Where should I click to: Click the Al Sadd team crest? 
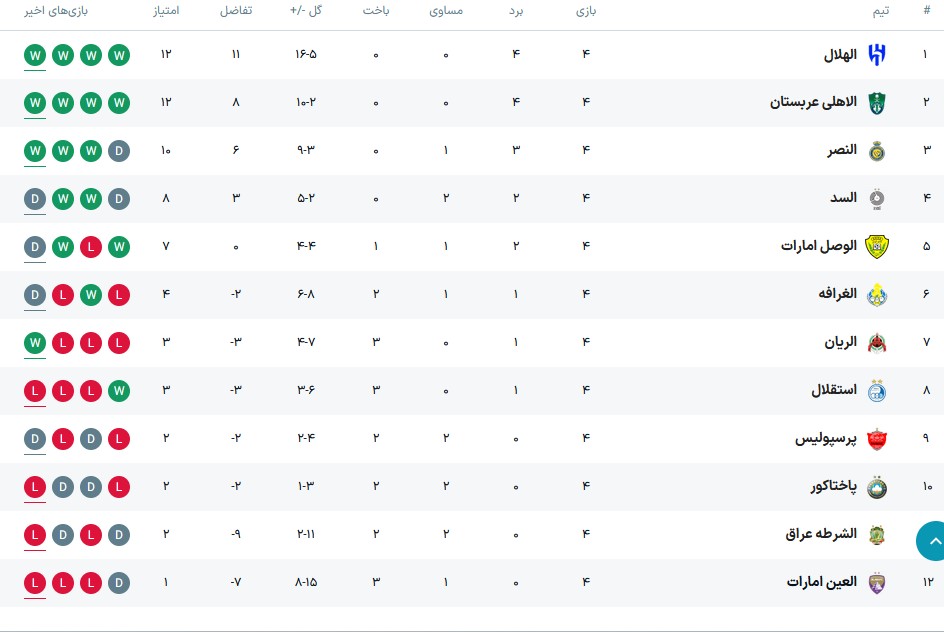point(877,199)
